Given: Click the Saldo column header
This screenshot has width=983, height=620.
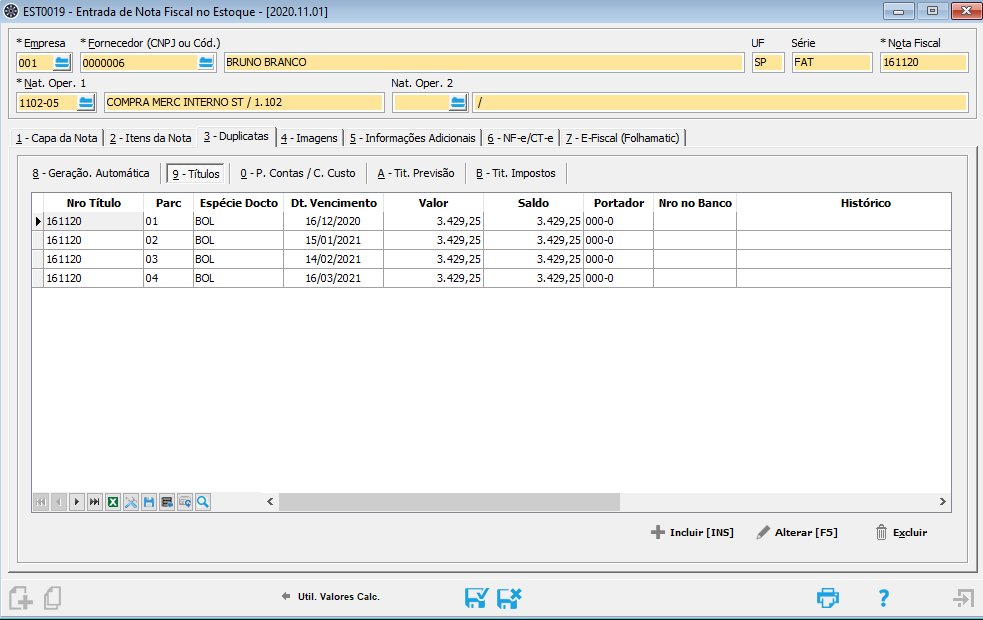Looking at the screenshot, I should (534, 203).
